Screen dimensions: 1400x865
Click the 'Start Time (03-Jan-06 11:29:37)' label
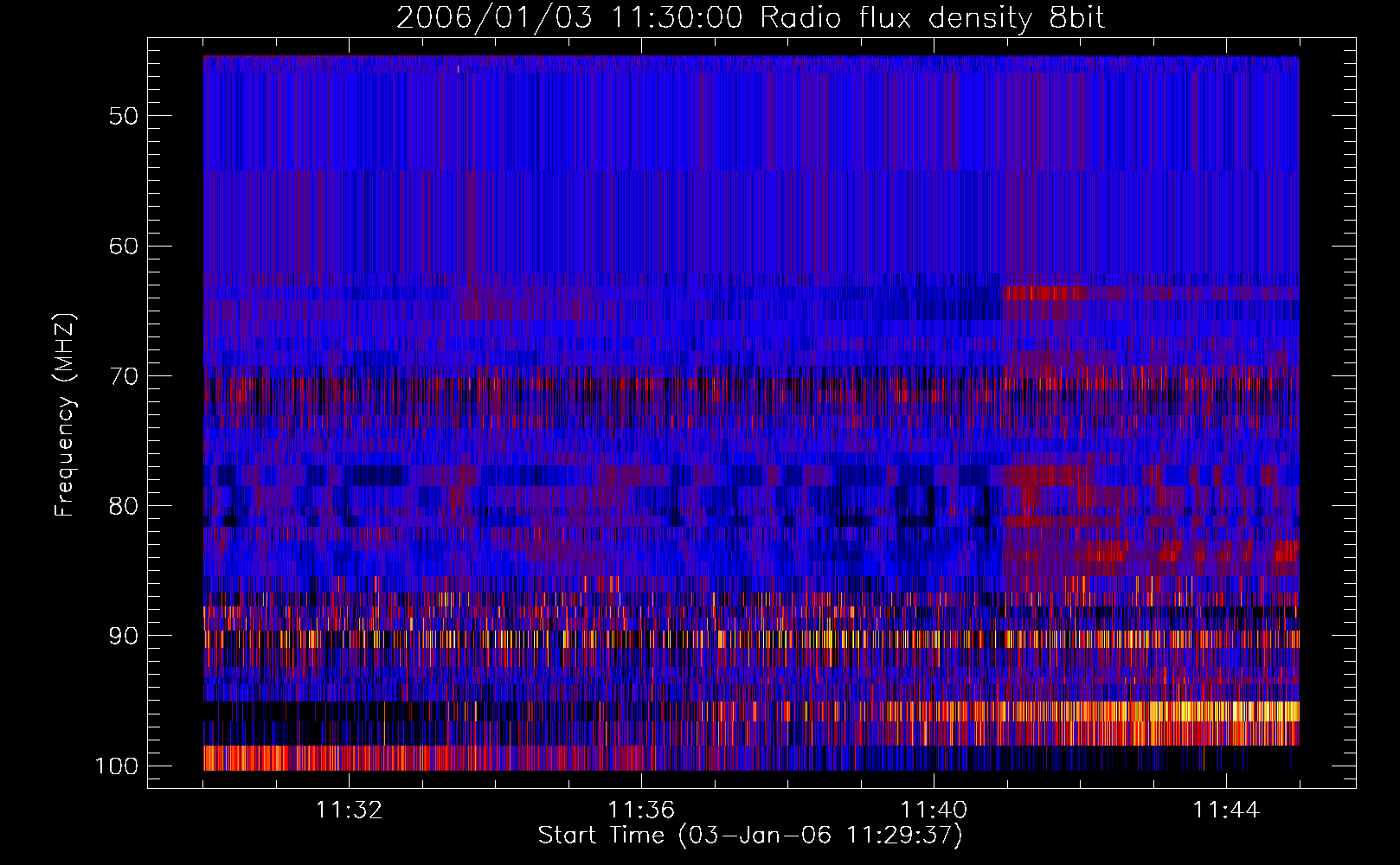point(750,836)
